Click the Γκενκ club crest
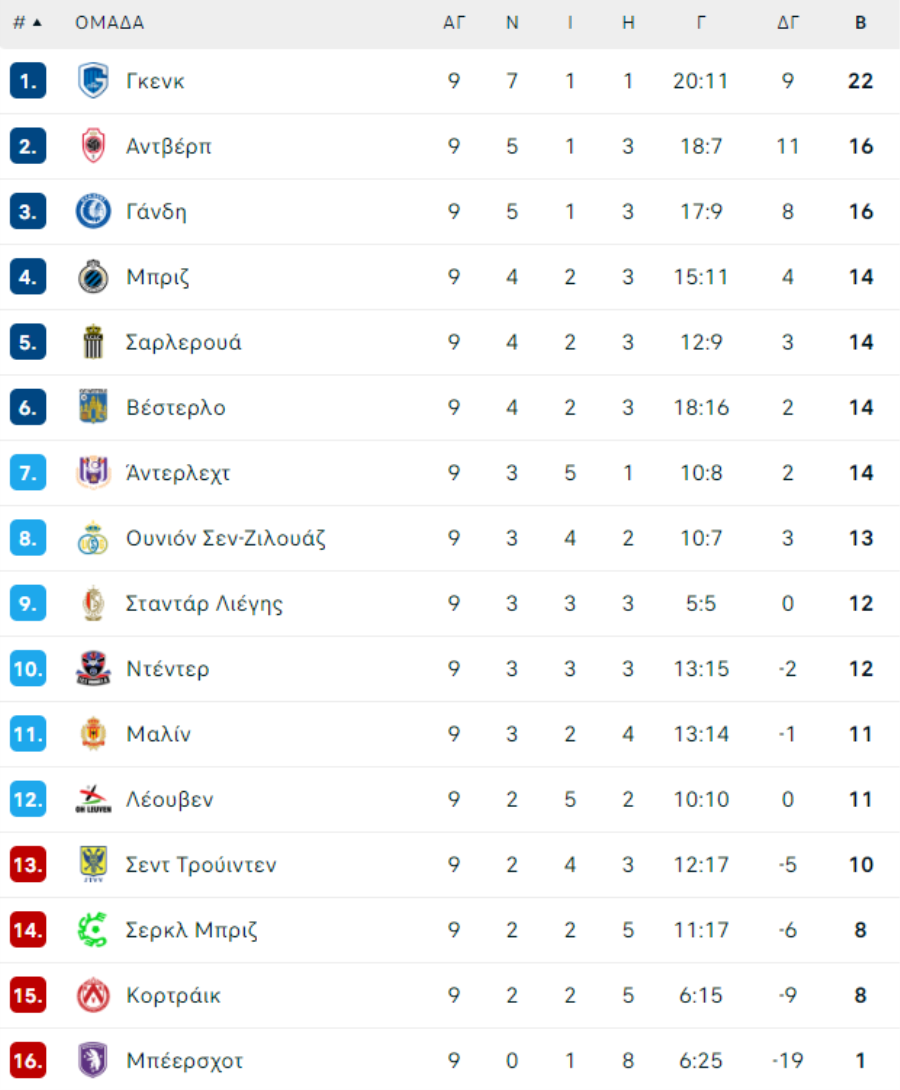The image size is (900, 1090). [93, 81]
